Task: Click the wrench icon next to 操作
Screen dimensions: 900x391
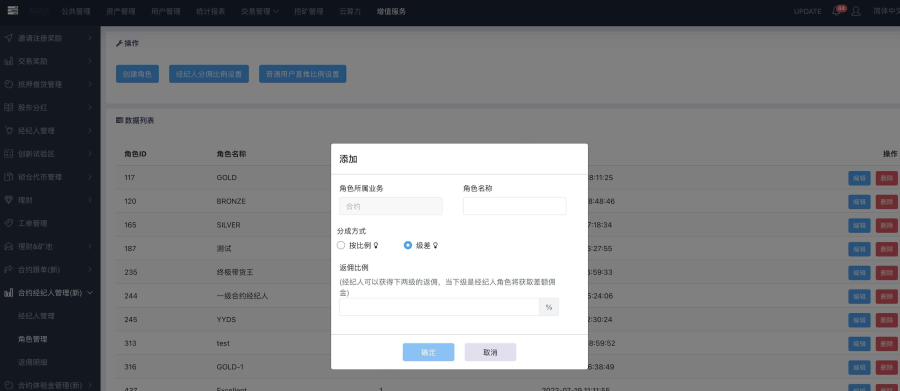Action: (x=119, y=43)
